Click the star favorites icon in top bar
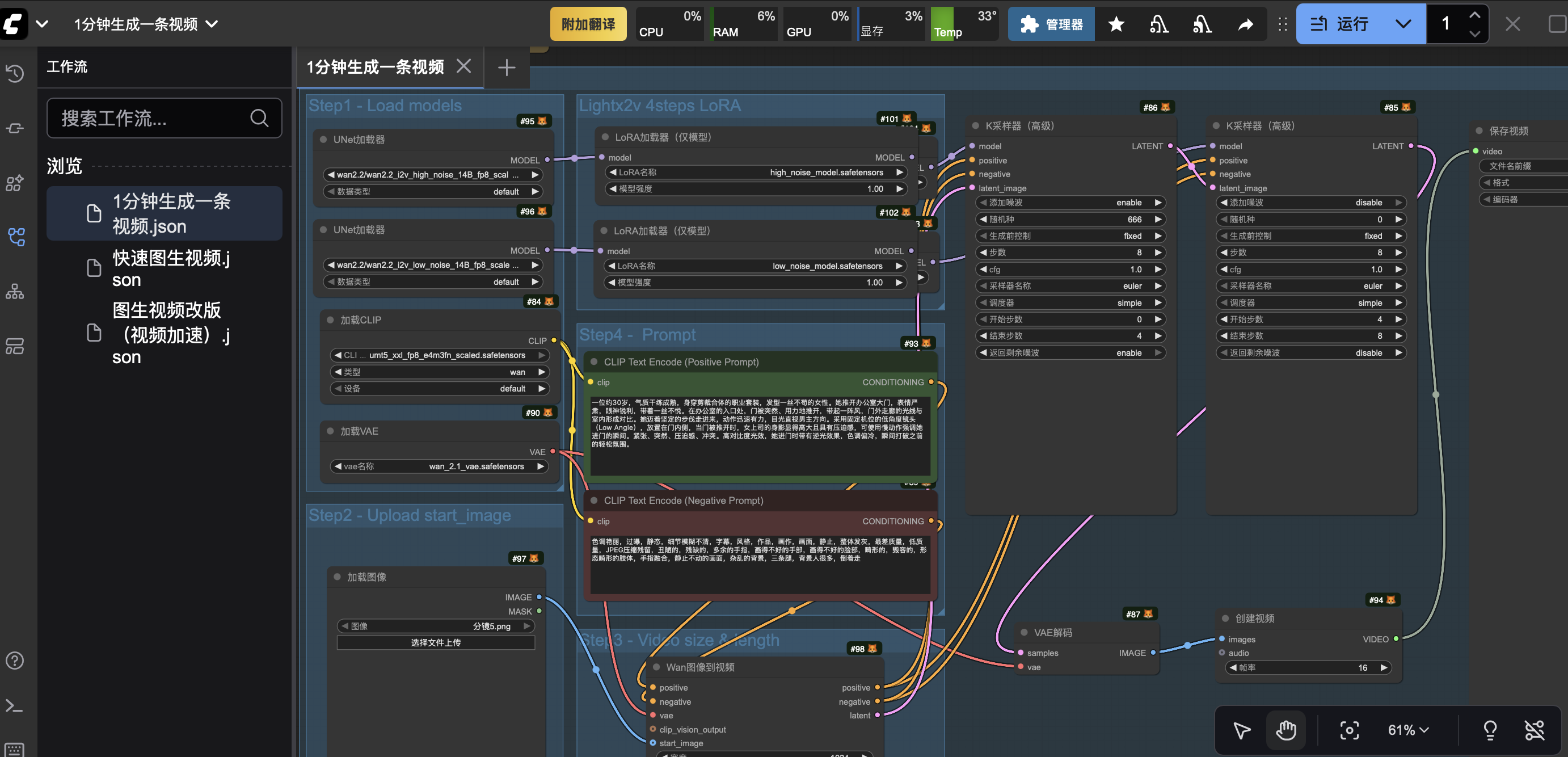The image size is (1568, 757). coord(1116,24)
